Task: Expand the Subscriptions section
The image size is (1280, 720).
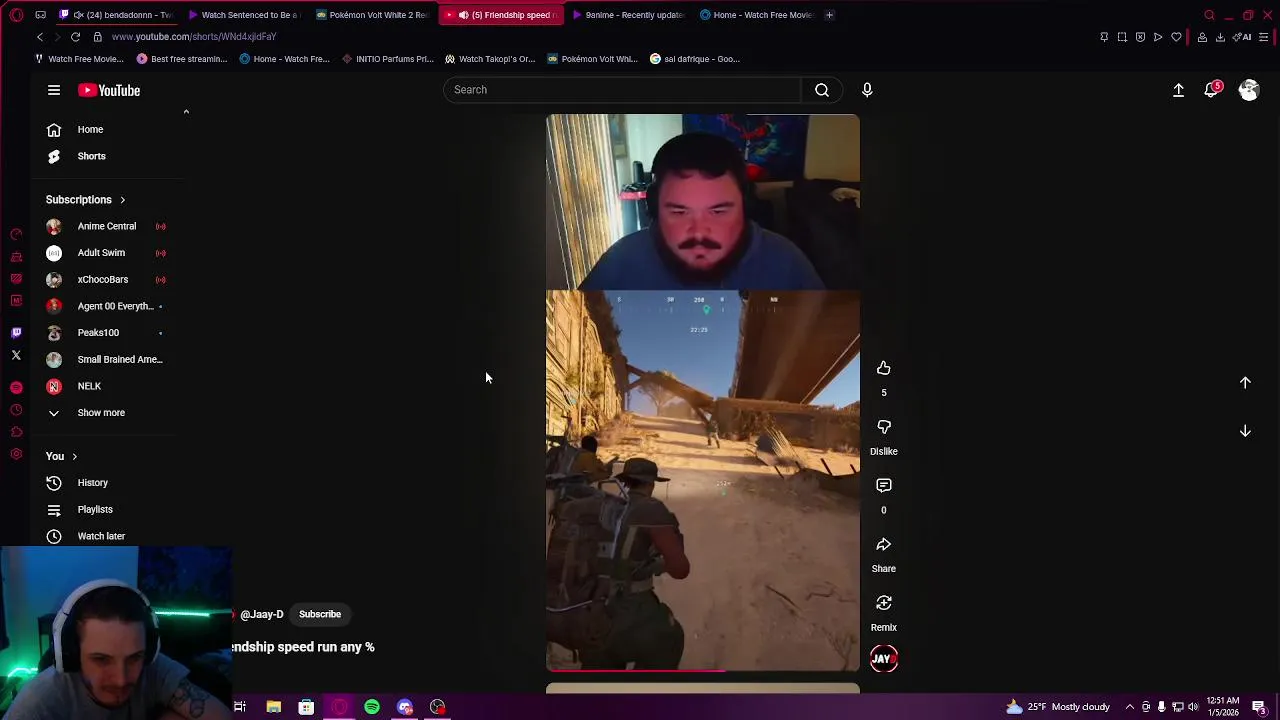Action: pyautogui.click(x=86, y=199)
